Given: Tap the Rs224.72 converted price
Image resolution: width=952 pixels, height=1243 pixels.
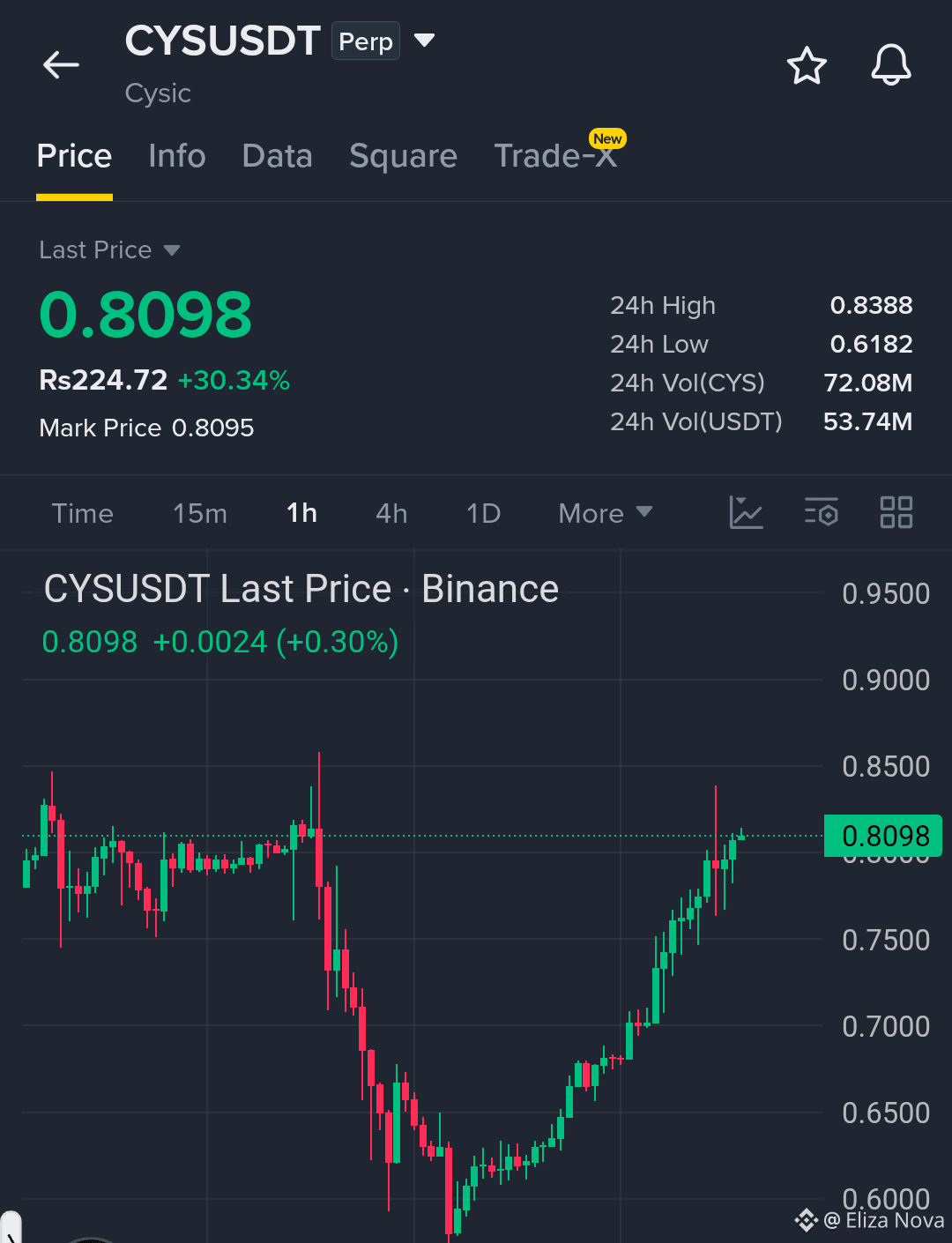Looking at the screenshot, I should [103, 381].
